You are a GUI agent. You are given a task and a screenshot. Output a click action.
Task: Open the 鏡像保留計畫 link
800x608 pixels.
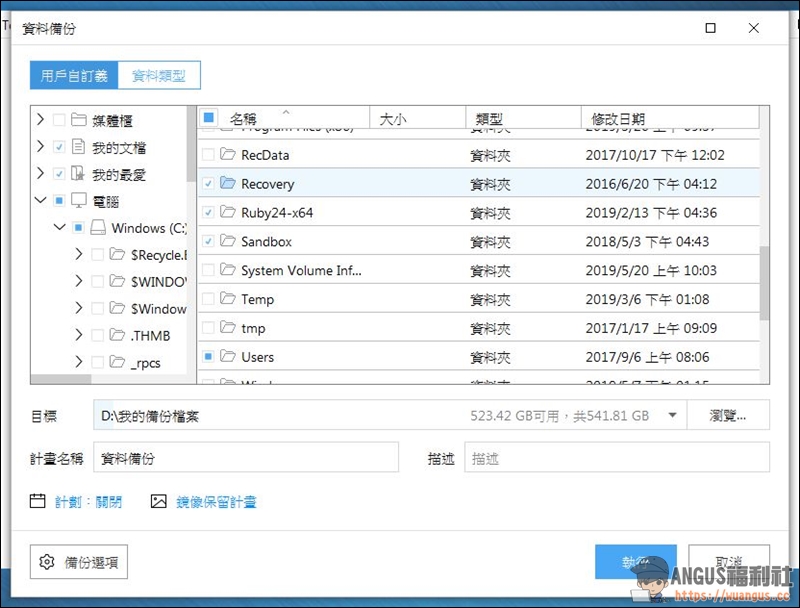click(x=216, y=502)
